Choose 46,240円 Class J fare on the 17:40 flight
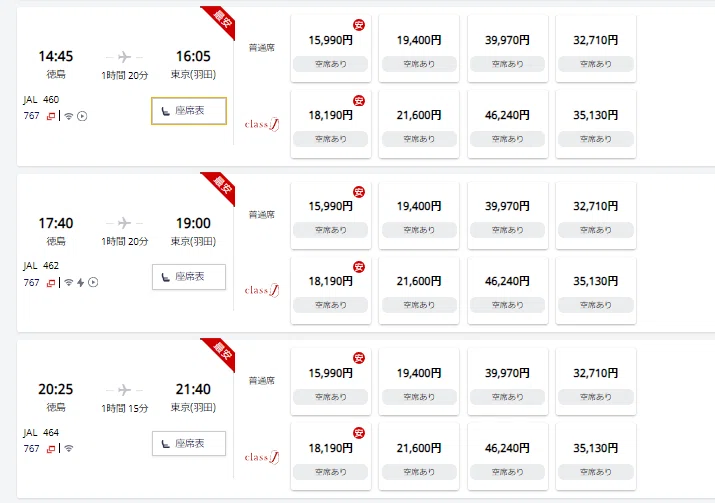The image size is (715, 503). pyautogui.click(x=507, y=290)
